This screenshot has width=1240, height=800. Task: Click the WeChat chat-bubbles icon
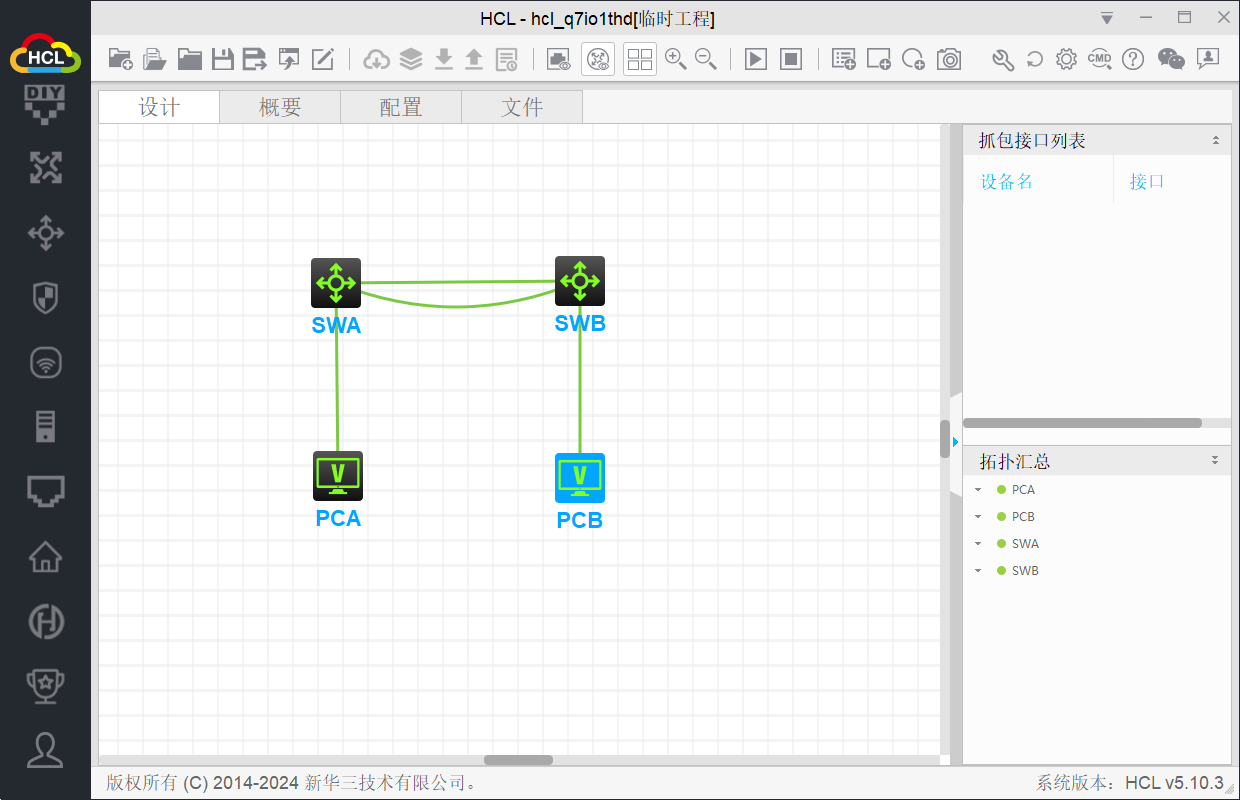[1171, 59]
